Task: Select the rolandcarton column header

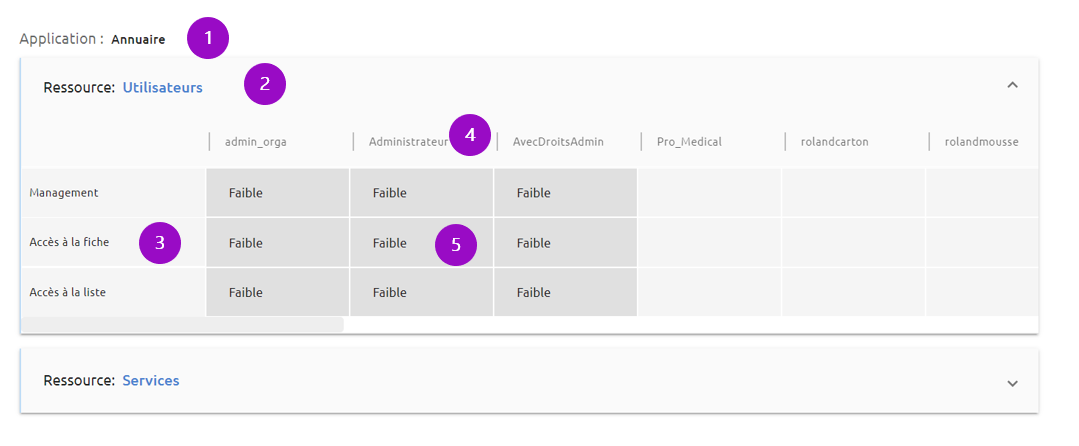Action: (835, 142)
